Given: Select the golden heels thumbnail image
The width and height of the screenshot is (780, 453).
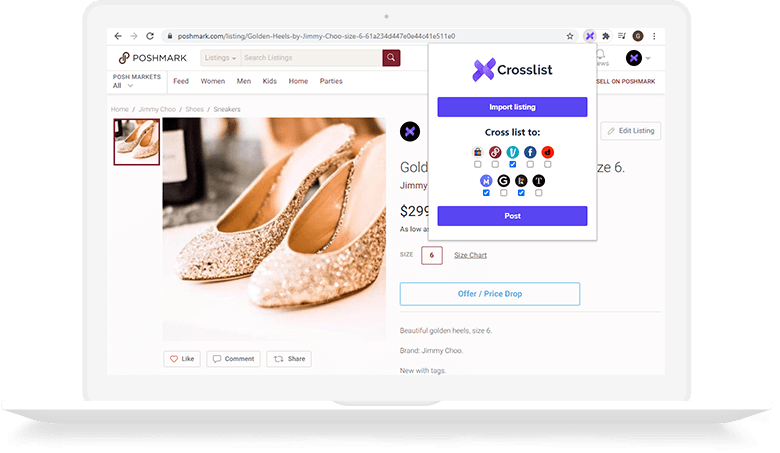Looking at the screenshot, I should coord(137,142).
